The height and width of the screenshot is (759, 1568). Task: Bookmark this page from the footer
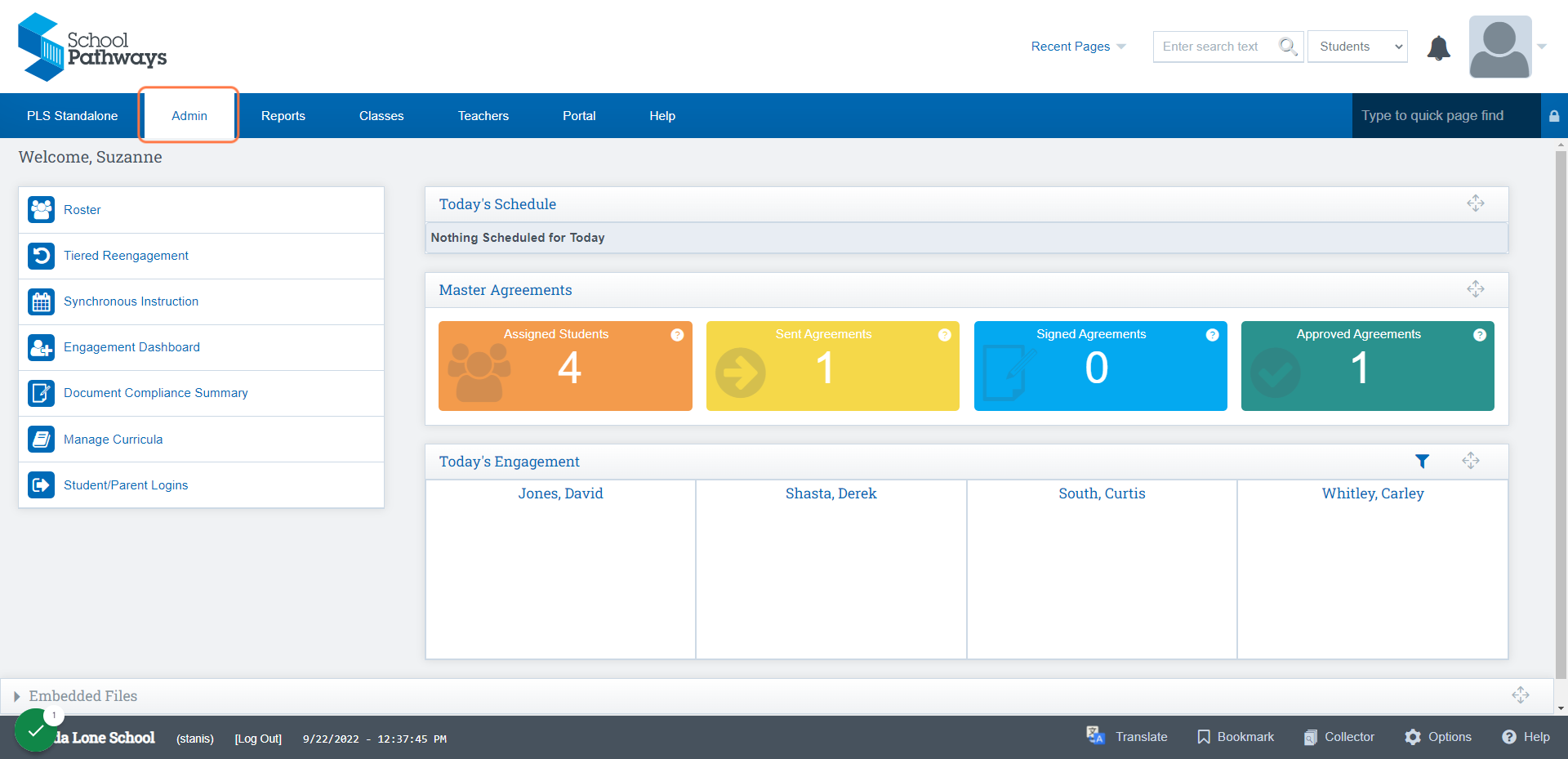(1236, 737)
